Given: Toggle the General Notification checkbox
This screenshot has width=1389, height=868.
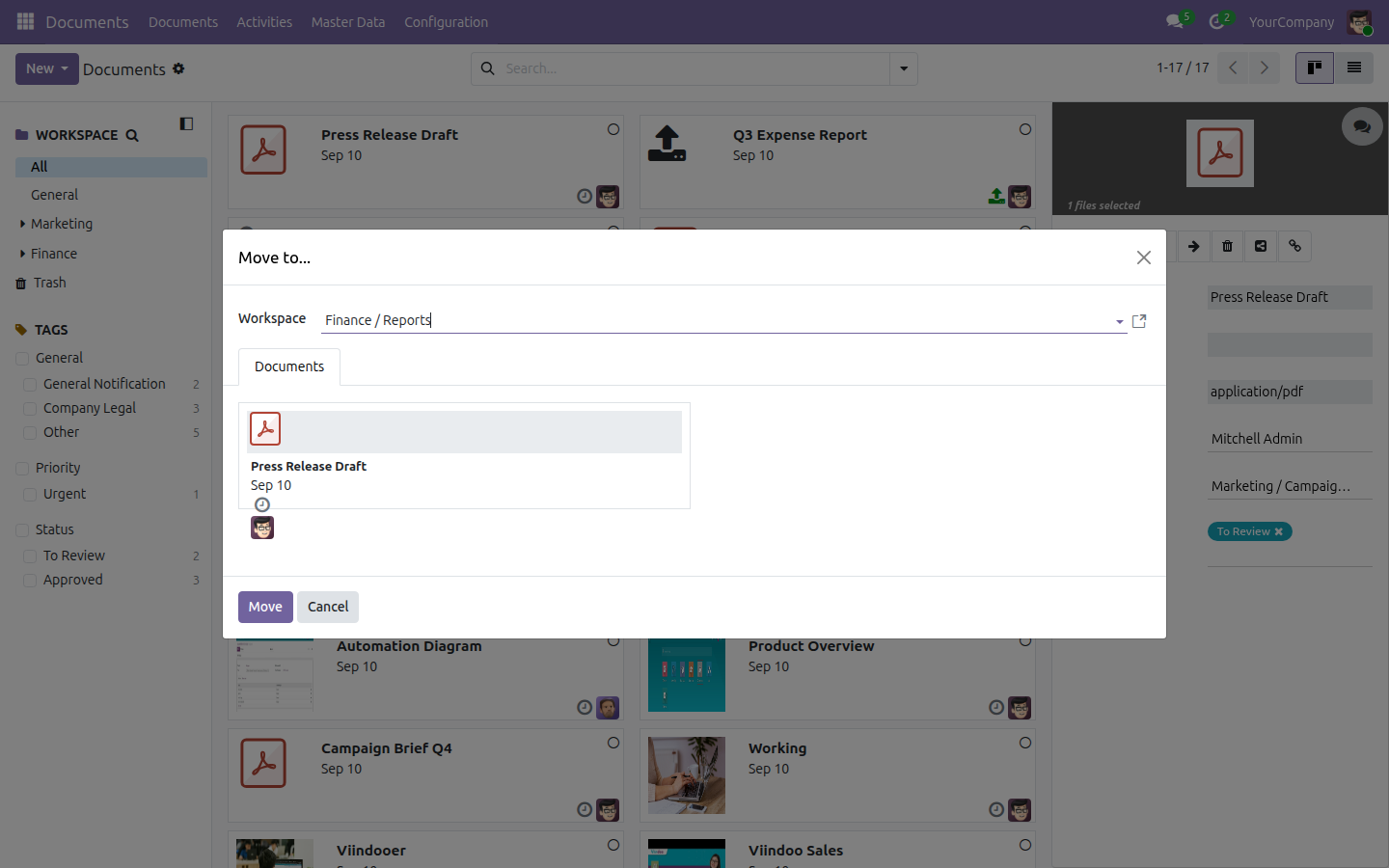Looking at the screenshot, I should click(x=30, y=385).
